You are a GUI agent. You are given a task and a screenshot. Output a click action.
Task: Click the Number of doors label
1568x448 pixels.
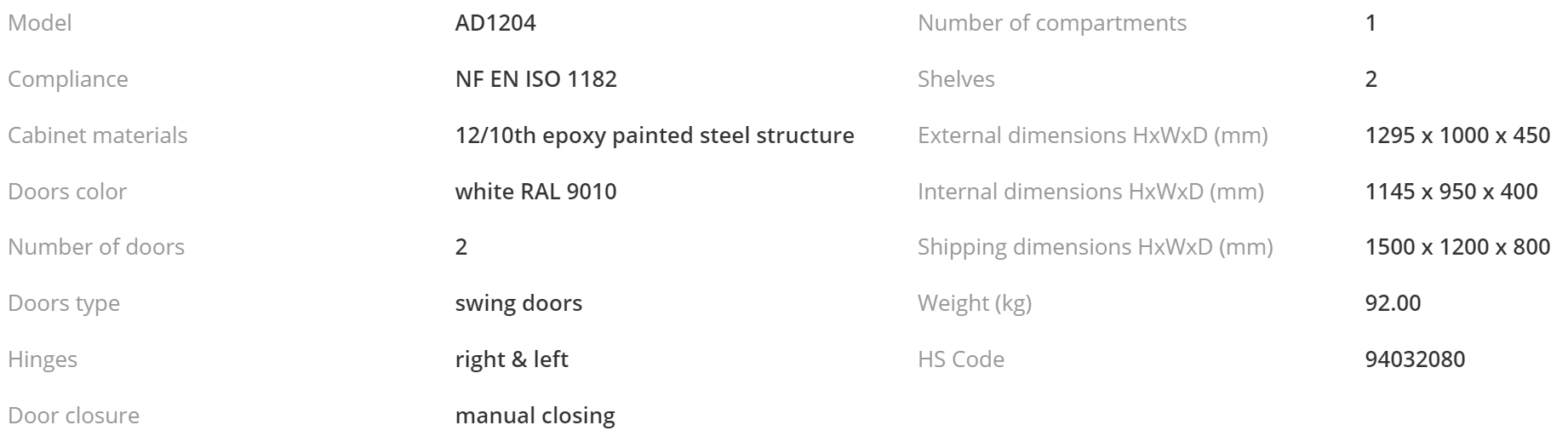click(96, 247)
